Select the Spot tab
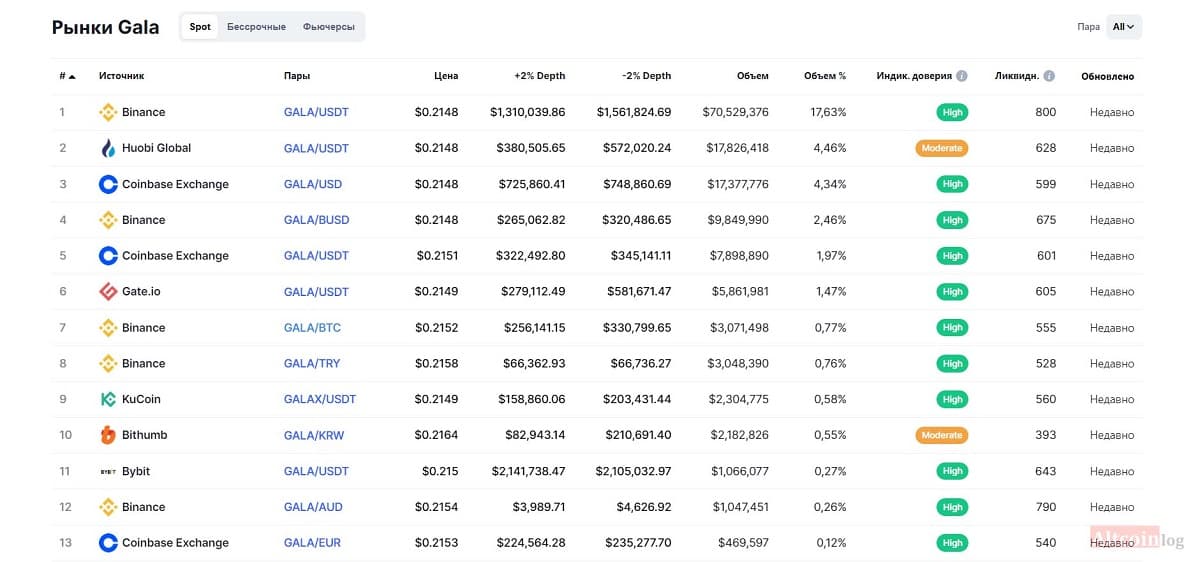Screen dimensions: 1200x562 coord(200,27)
